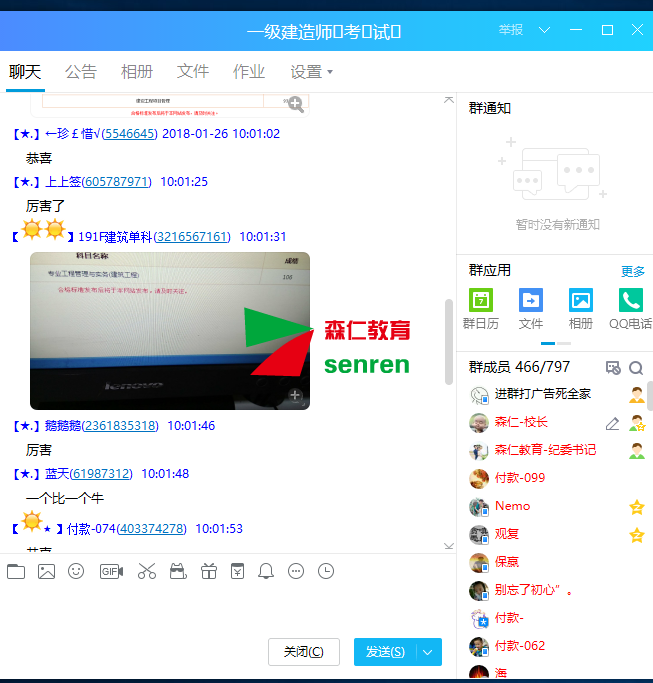Open the QQ number link 3216567161
This screenshot has width=653, height=683.
click(192, 237)
